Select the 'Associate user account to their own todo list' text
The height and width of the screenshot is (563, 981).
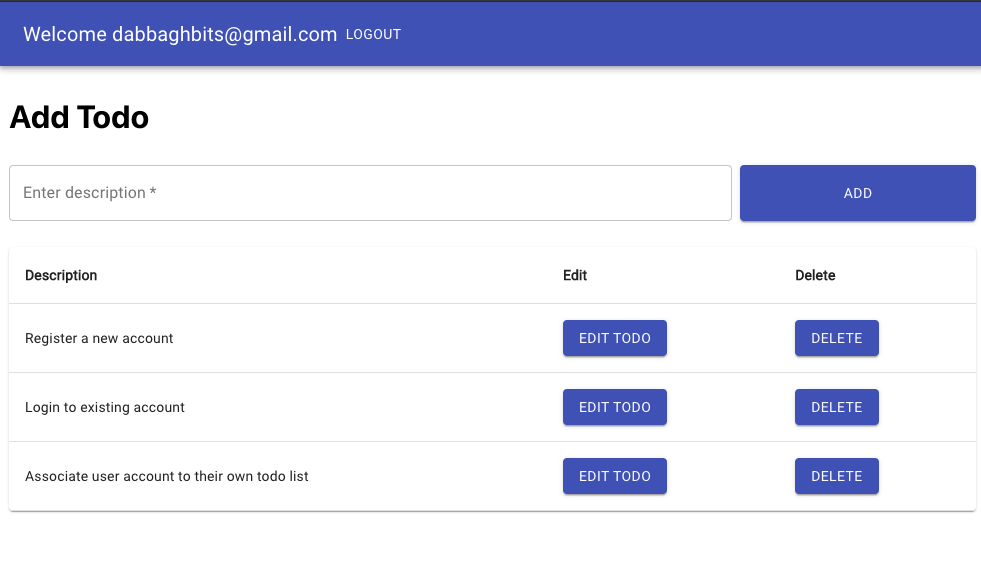tap(167, 476)
